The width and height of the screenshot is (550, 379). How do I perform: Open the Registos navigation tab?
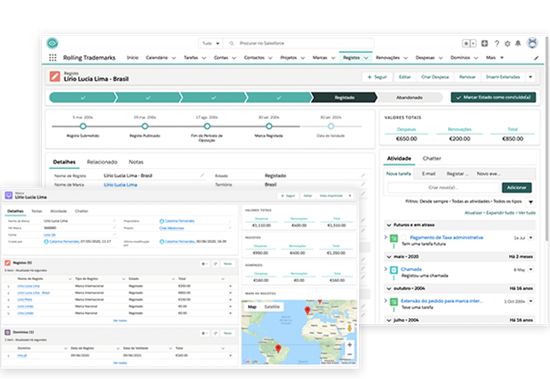tap(351, 58)
